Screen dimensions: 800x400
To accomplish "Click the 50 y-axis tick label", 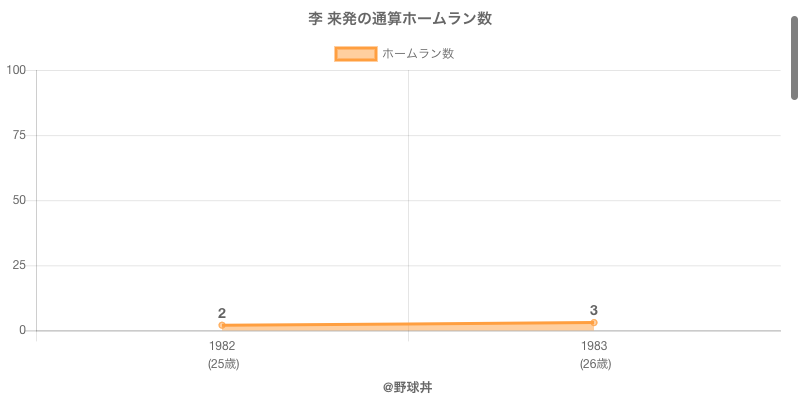I will pos(19,200).
